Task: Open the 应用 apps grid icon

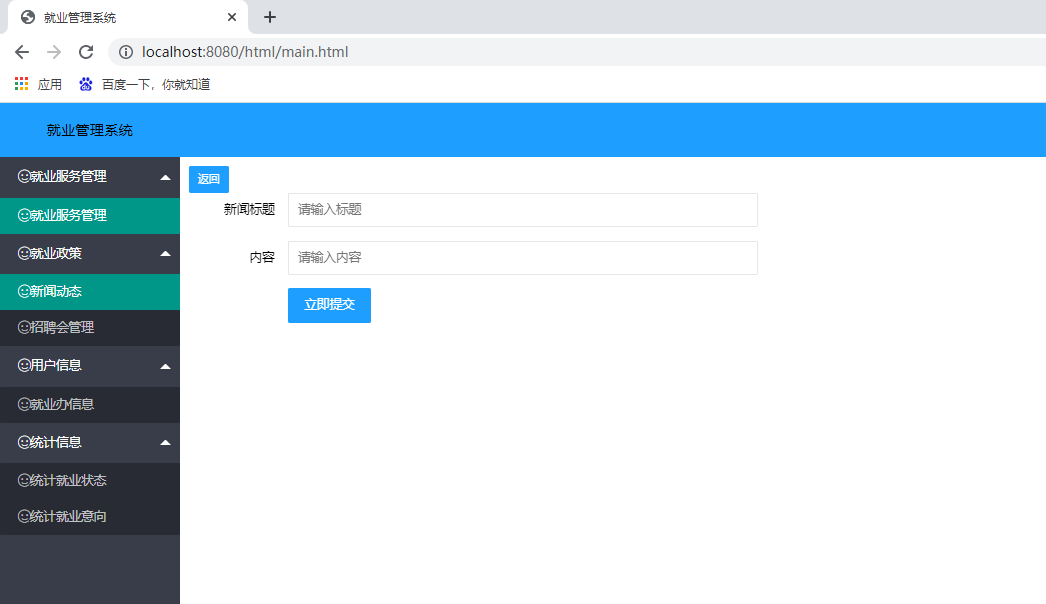Action: point(20,84)
